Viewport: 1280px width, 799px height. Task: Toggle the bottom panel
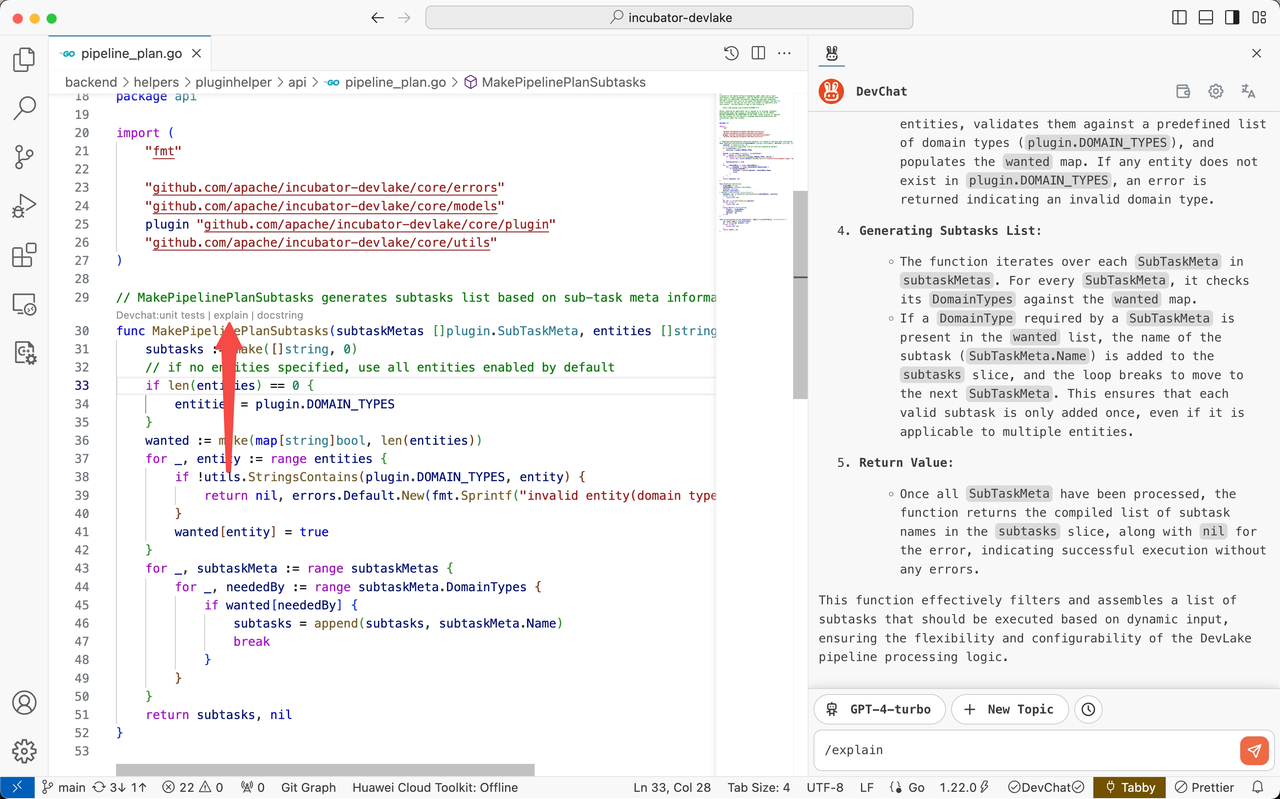(x=1206, y=18)
